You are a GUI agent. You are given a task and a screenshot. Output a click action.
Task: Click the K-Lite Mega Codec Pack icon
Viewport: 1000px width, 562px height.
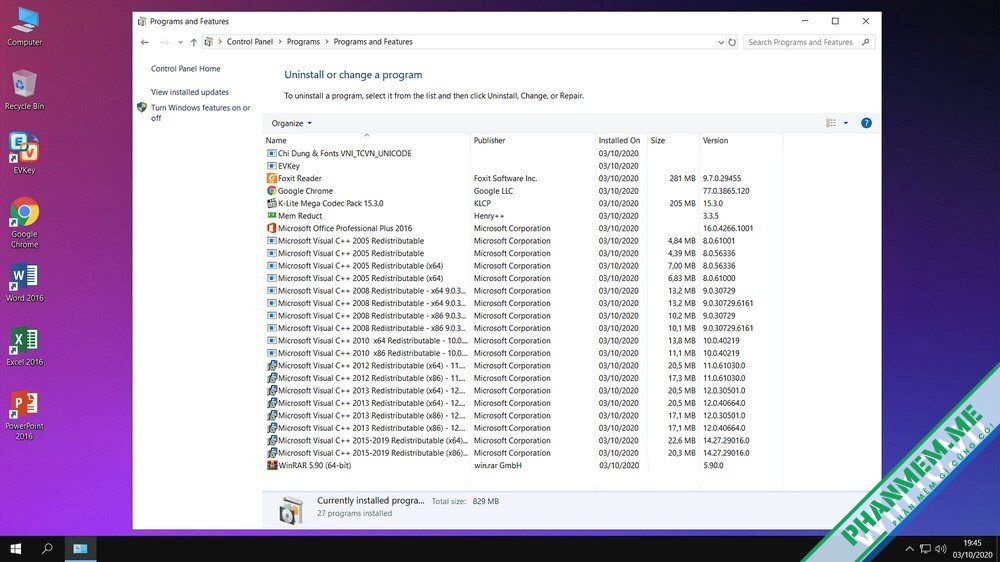272,203
